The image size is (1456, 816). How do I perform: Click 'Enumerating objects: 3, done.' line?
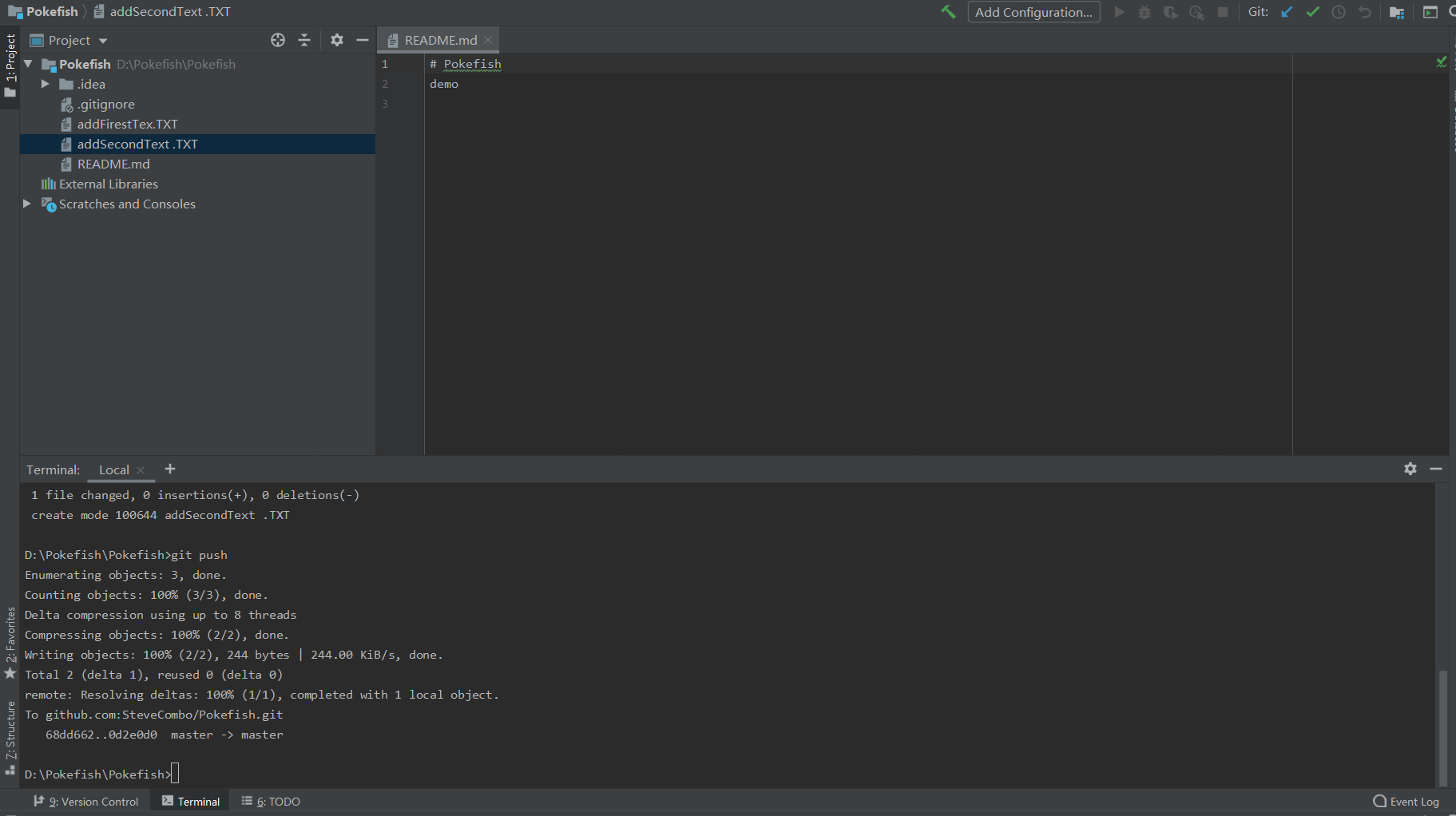pos(125,575)
